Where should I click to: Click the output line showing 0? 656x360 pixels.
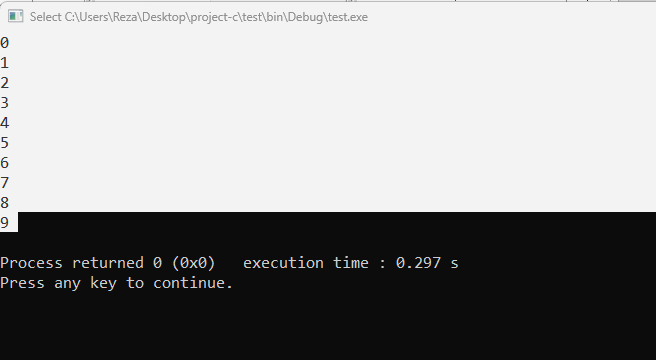pyautogui.click(x=5, y=43)
